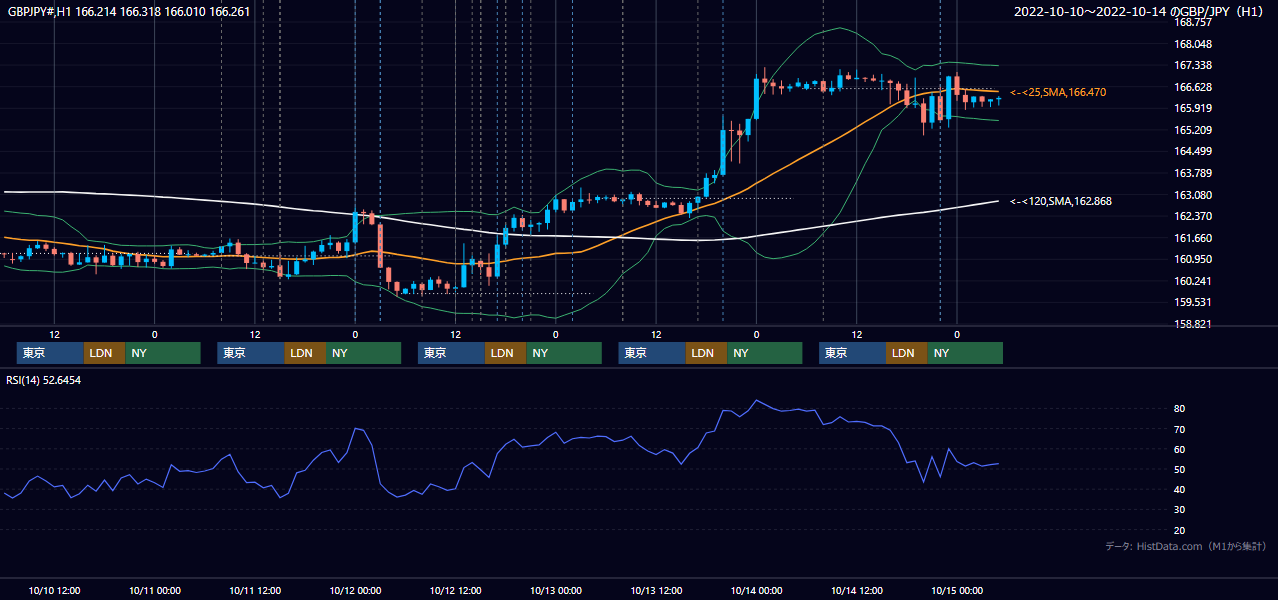Screen dimensions: 1278x600
Task: Click the 162.370 price level
Action: (x=1192, y=216)
